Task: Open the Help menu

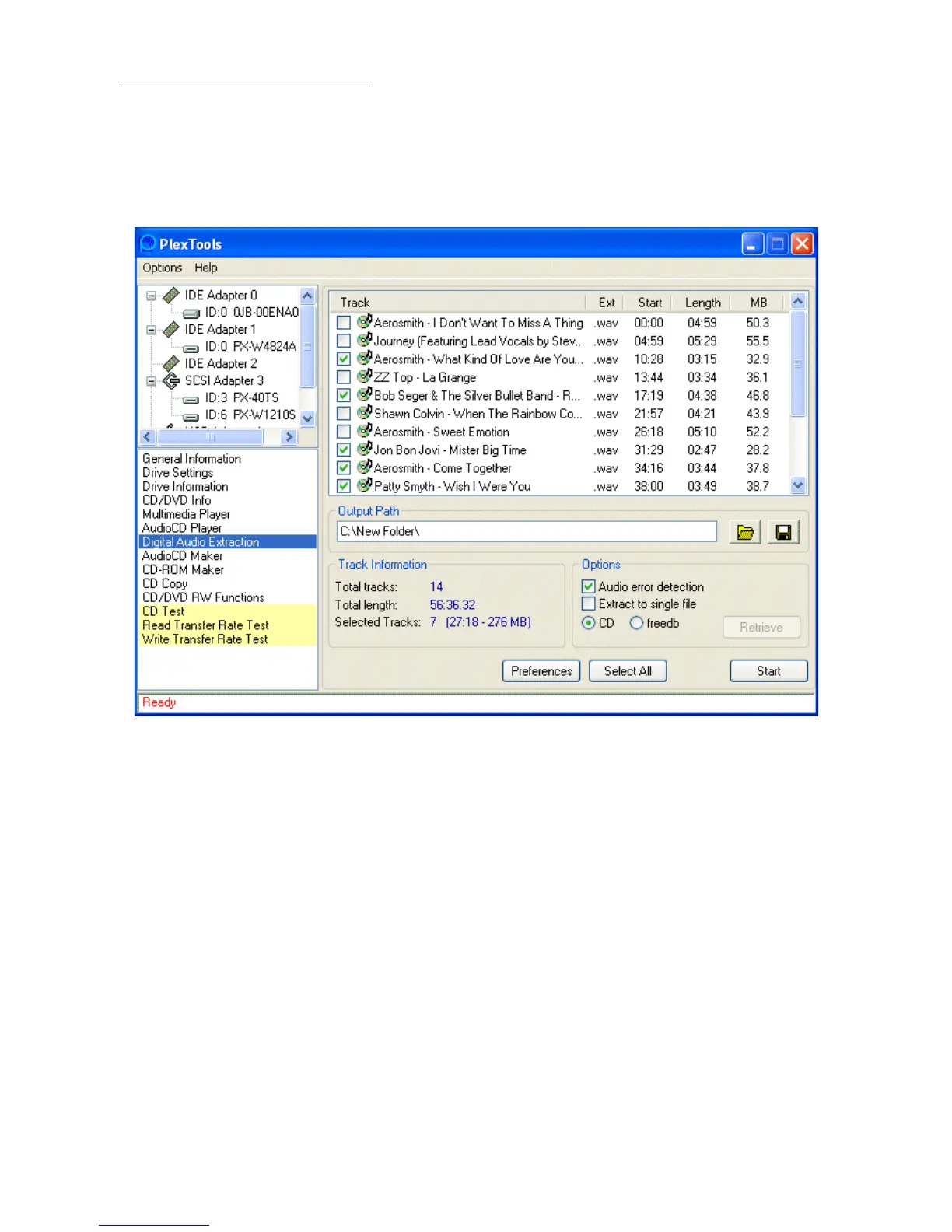Action: [206, 268]
